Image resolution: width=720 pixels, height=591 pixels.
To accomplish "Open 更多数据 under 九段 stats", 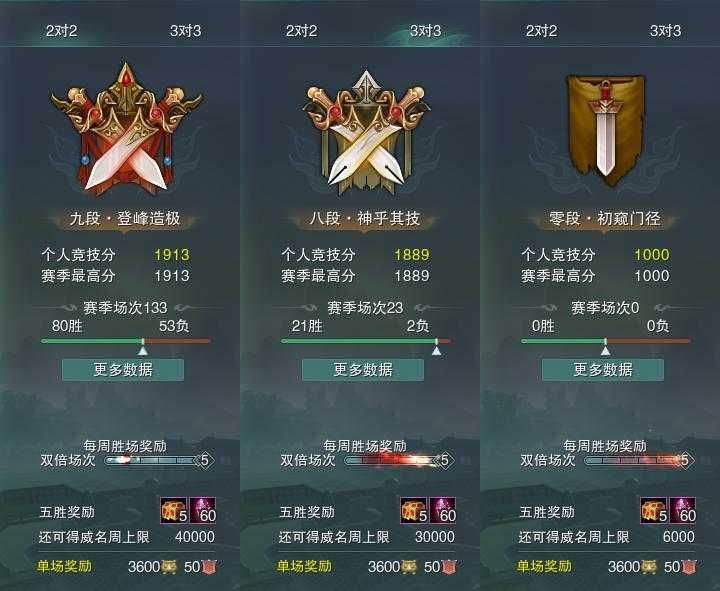I will 123,370.
